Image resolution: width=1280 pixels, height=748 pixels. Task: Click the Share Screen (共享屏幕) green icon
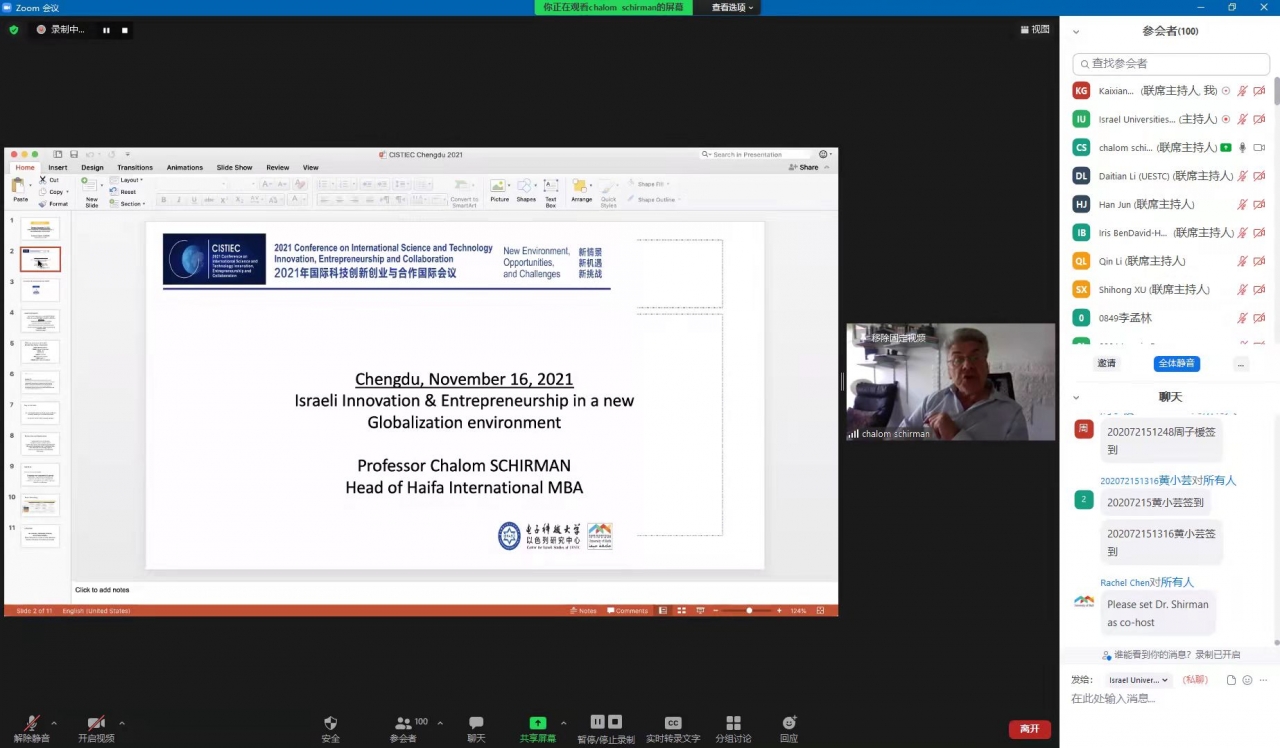[x=537, y=723]
